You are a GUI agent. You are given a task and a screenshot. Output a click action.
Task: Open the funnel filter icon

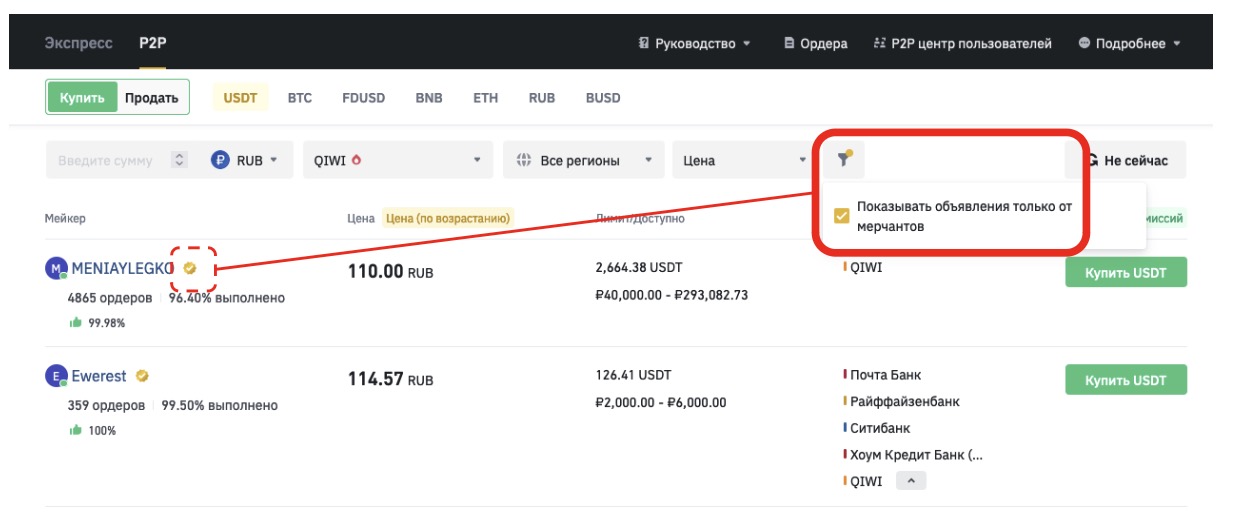[844, 160]
